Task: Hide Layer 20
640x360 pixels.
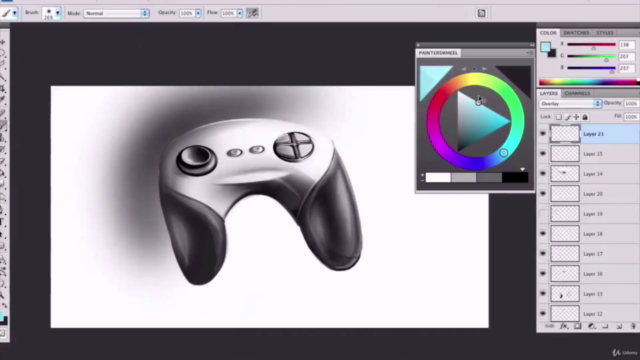Action: coord(543,194)
